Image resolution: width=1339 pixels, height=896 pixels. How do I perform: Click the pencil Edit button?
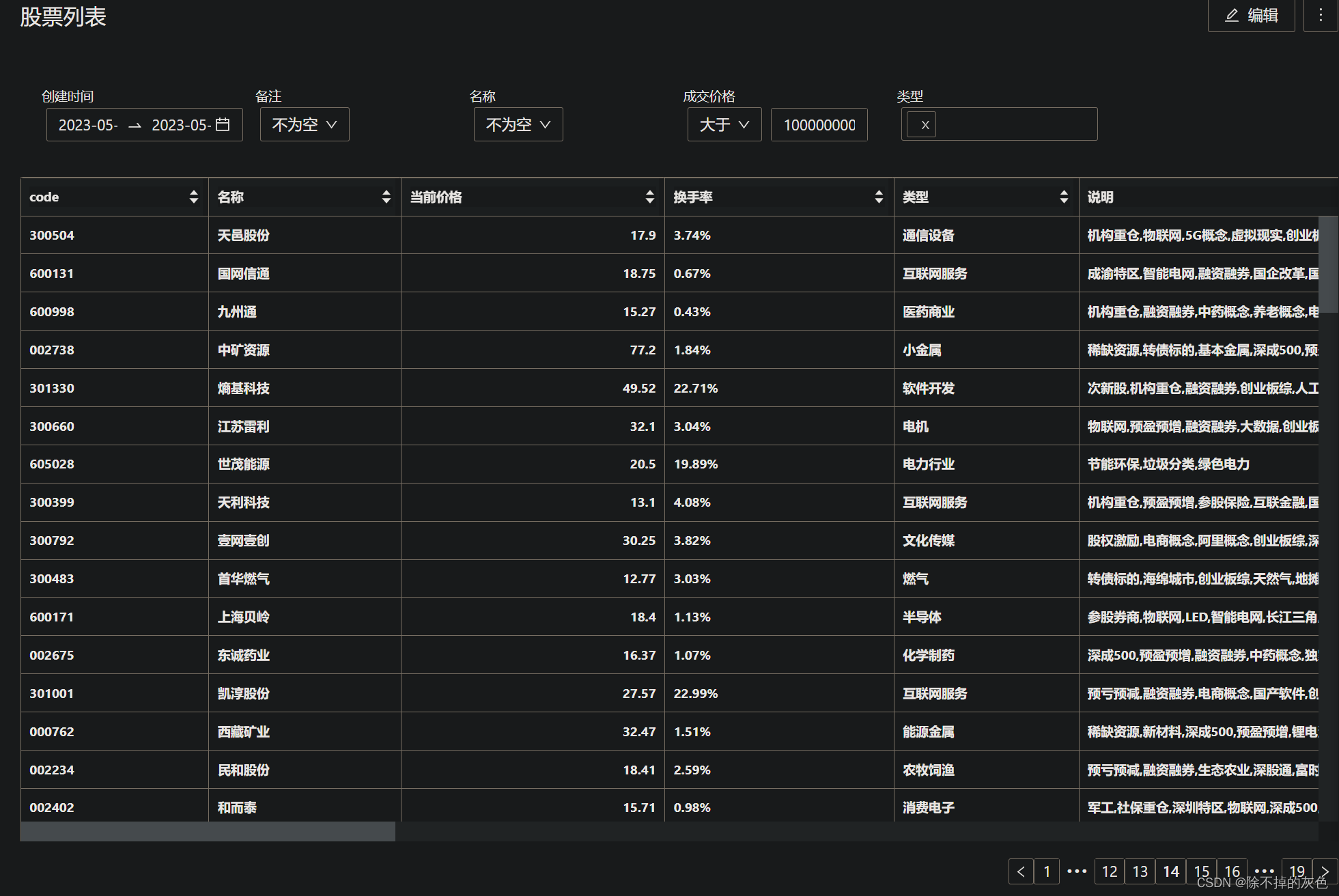1250,16
